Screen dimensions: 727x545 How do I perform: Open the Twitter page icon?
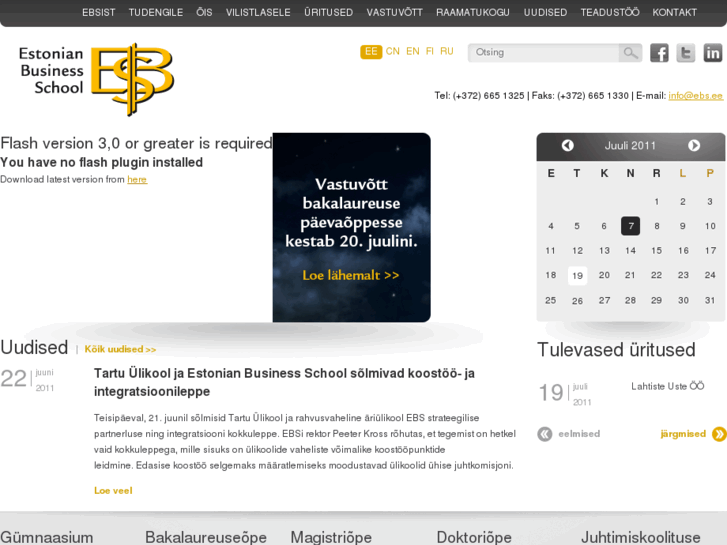point(686,53)
